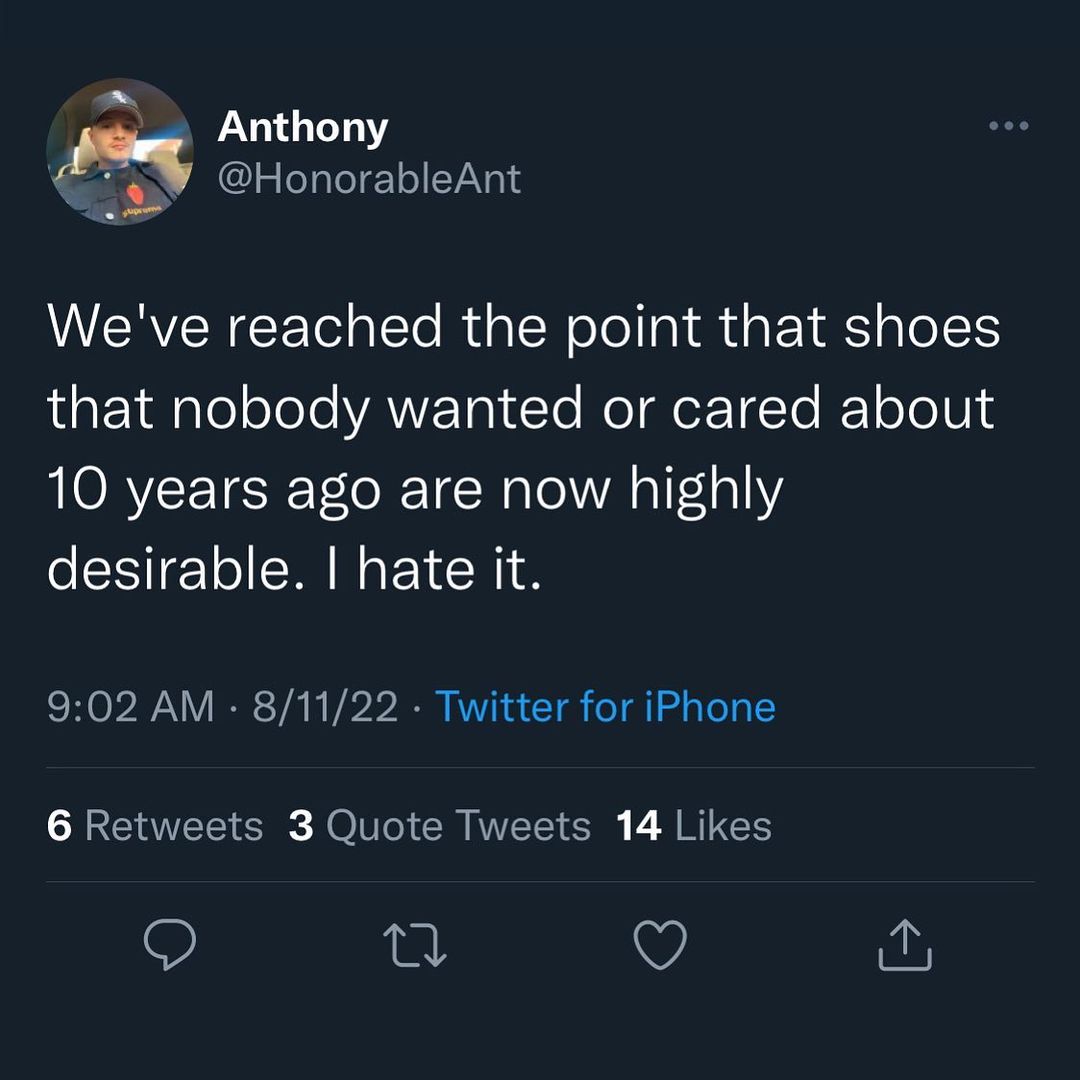Select the 8/11/22 date
Viewport: 1080px width, 1080px height.
pos(325,707)
